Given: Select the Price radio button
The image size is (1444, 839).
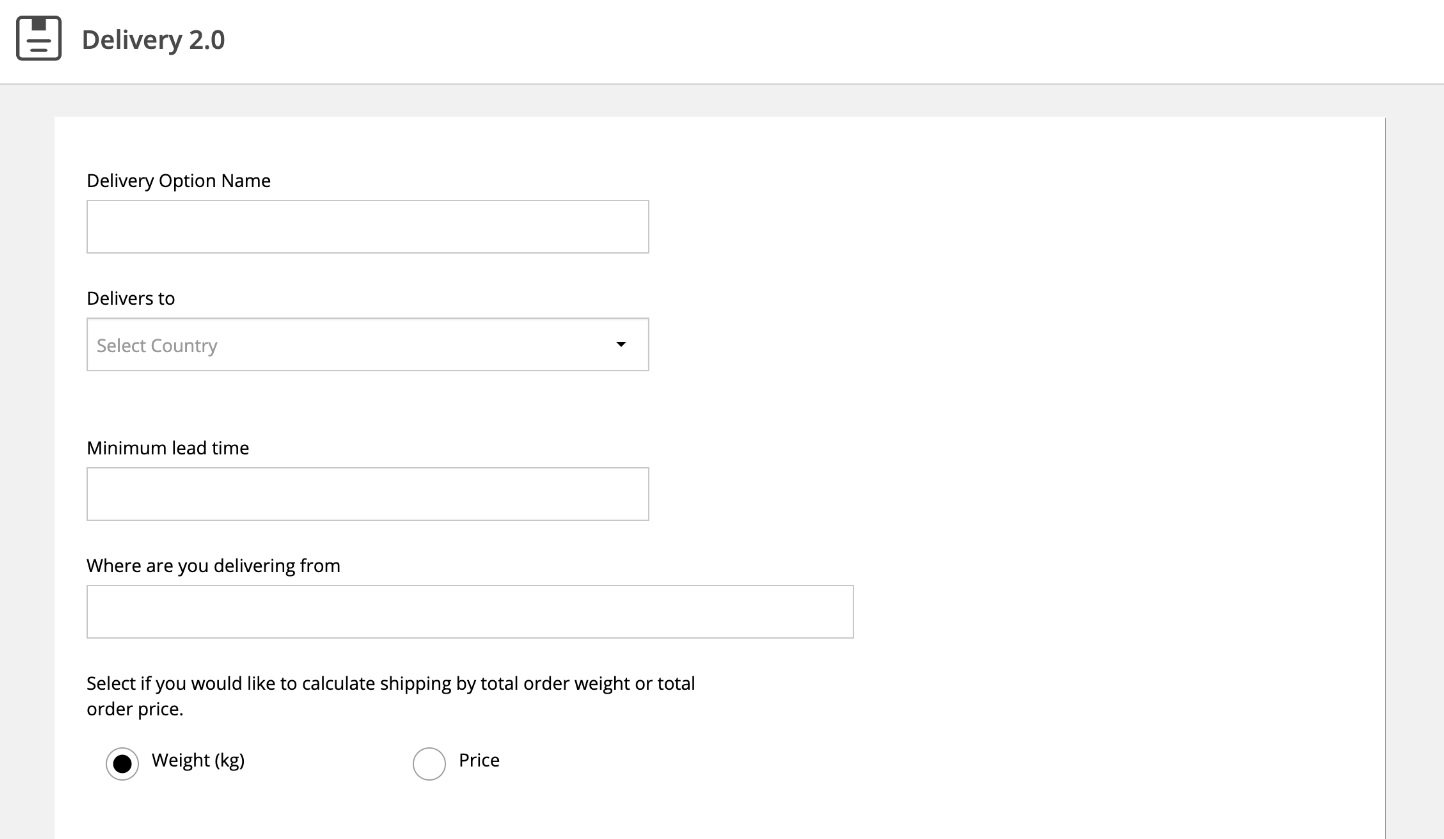Looking at the screenshot, I should pyautogui.click(x=429, y=764).
